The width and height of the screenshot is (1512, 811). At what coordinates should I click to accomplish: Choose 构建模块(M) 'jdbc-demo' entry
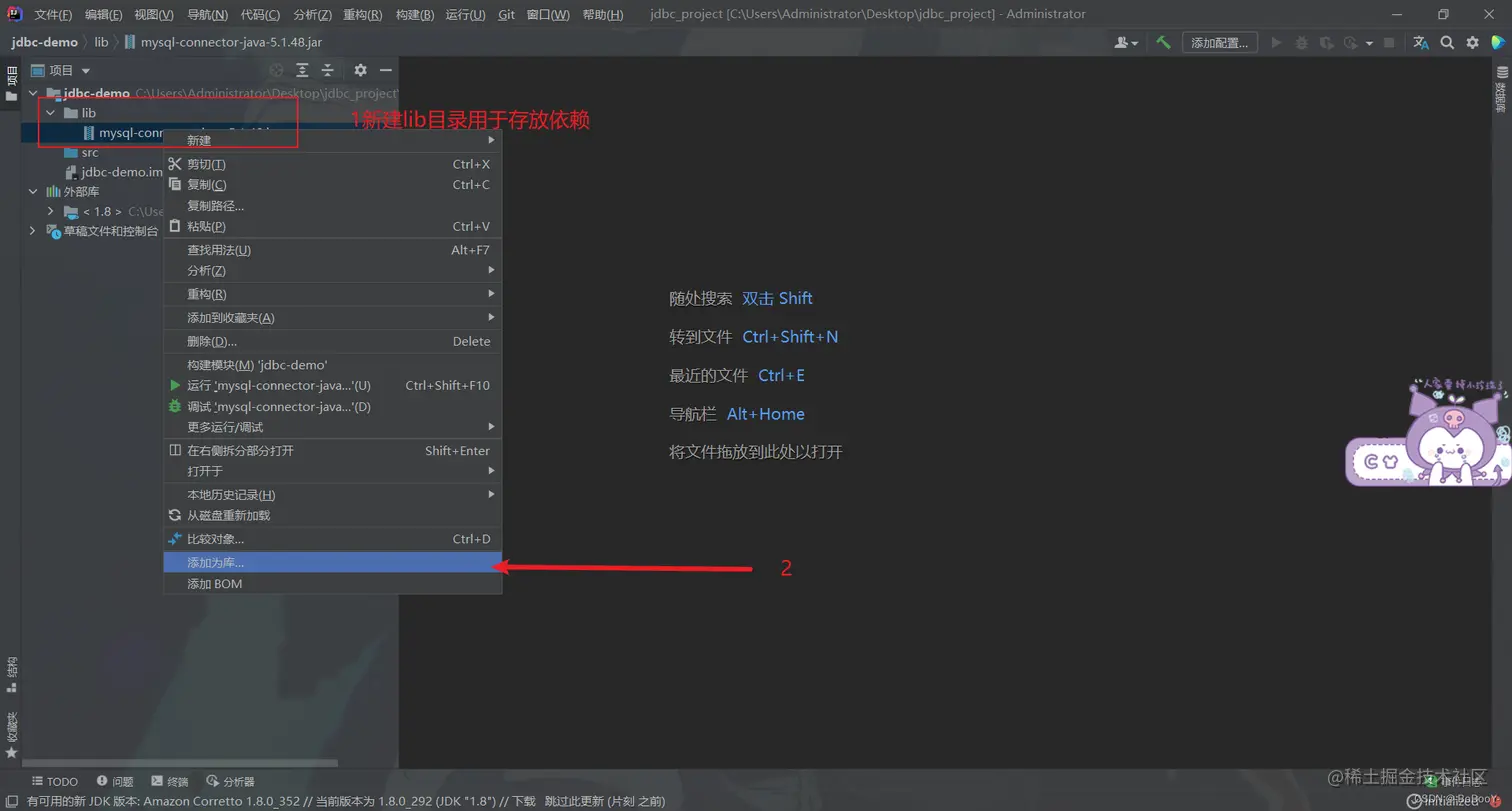coord(332,365)
